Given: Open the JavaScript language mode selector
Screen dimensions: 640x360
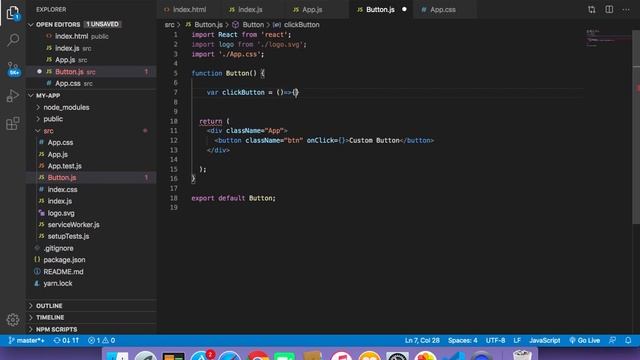Looking at the screenshot, I should click(544, 340).
